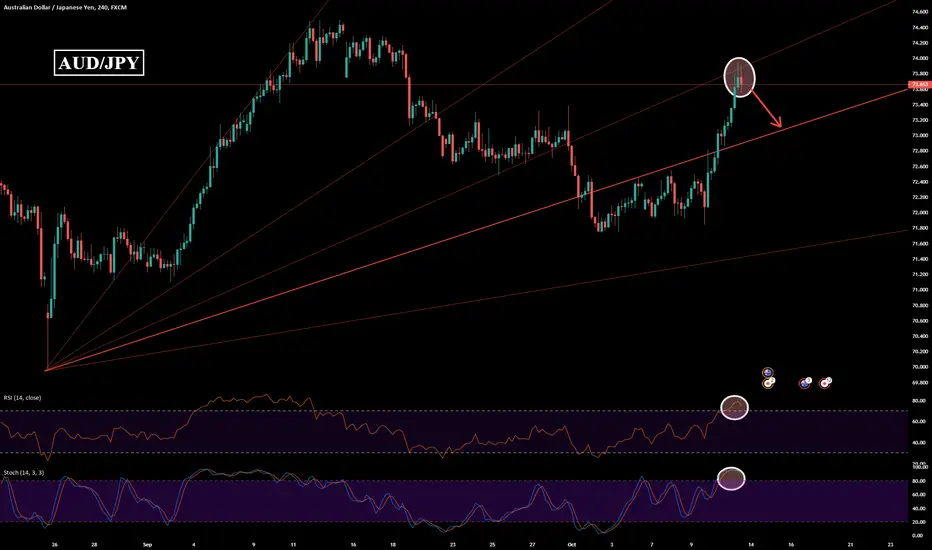This screenshot has width=932, height=550.
Task: Select the ellipse on the RSI indicator
Action: point(735,407)
